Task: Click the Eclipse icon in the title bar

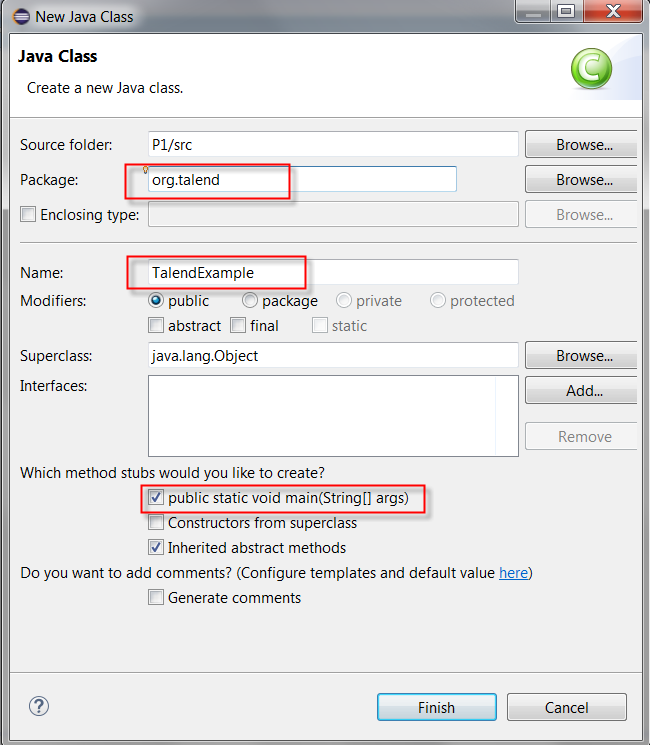Action: 21,16
